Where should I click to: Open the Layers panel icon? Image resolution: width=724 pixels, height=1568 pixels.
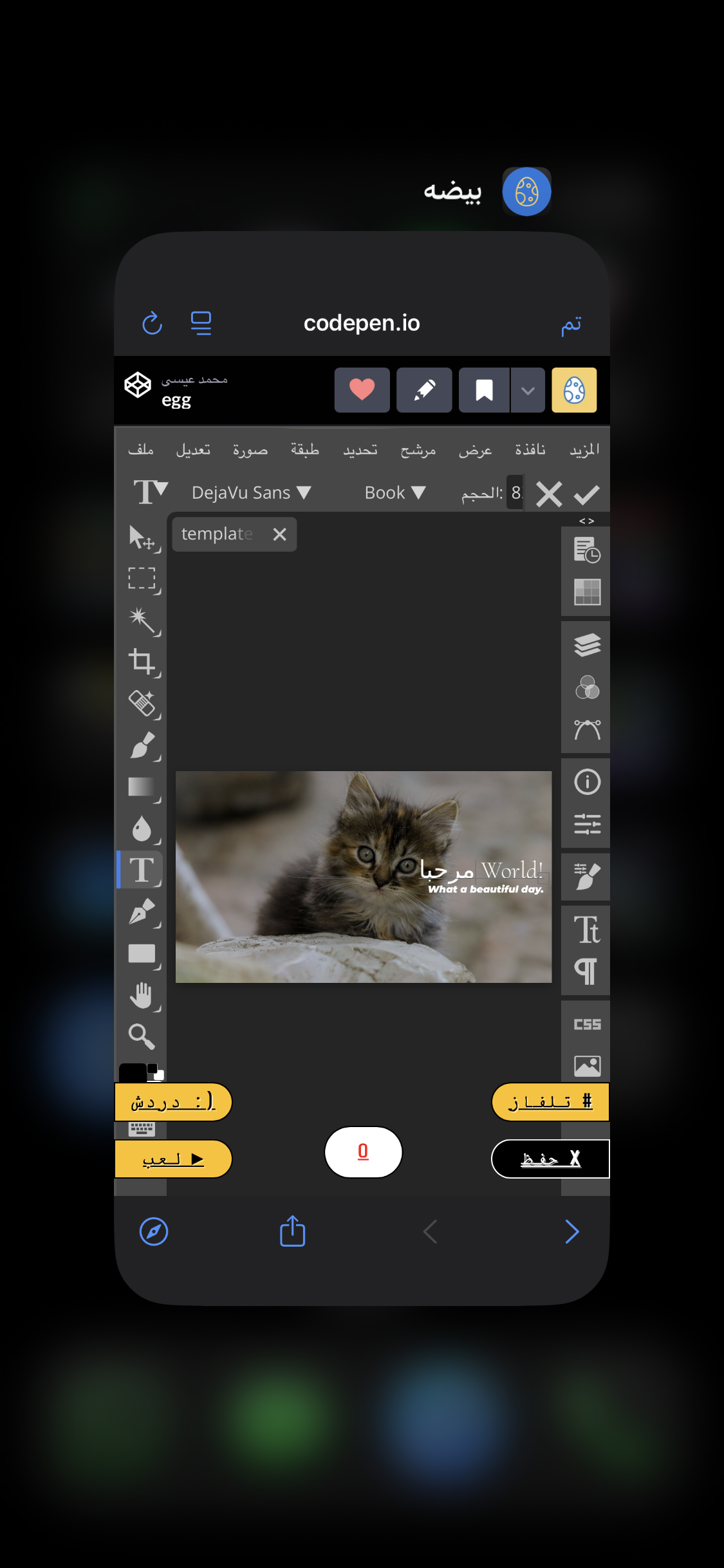[x=587, y=644]
